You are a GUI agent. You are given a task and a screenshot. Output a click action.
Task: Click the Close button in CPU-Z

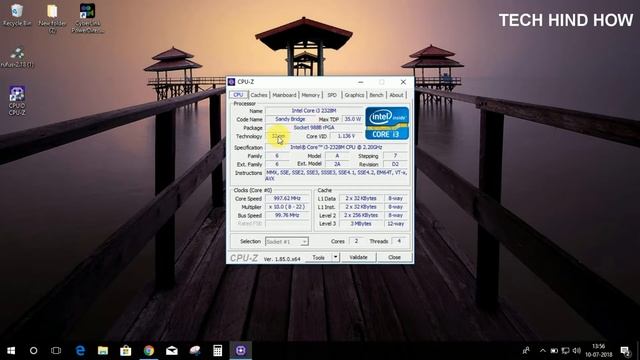394,258
